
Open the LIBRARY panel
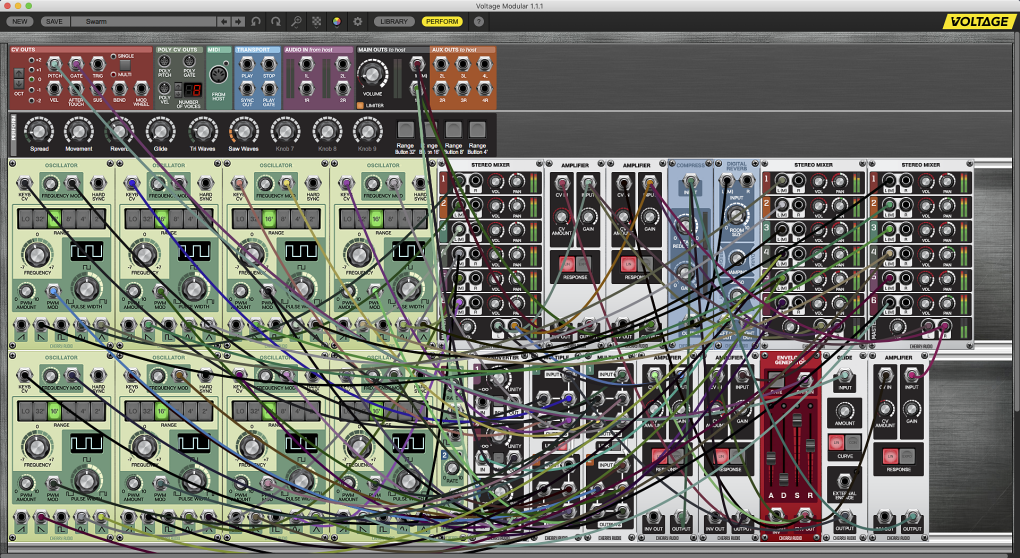[394, 21]
